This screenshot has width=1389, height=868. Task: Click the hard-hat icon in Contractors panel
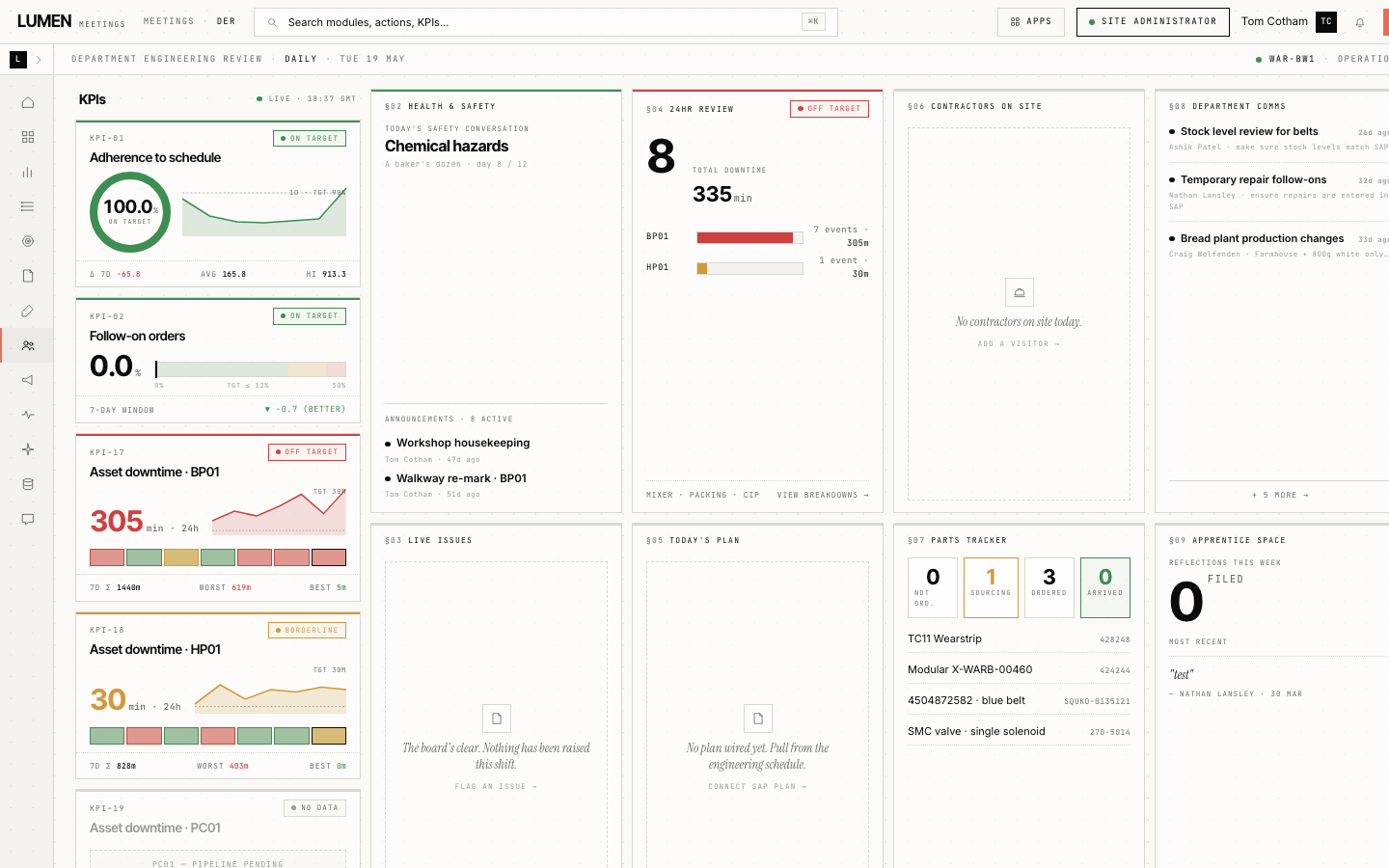click(1020, 292)
